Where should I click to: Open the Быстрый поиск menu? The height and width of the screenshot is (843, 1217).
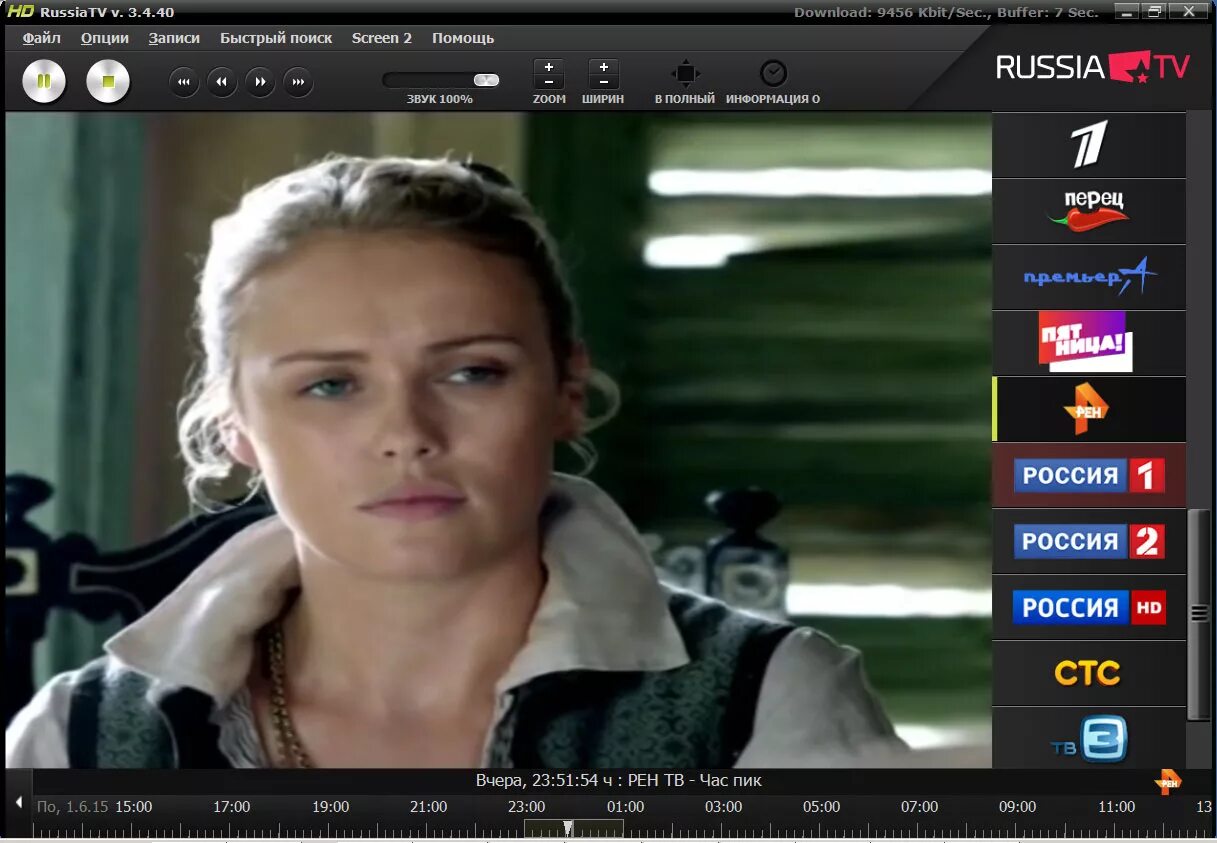point(276,38)
